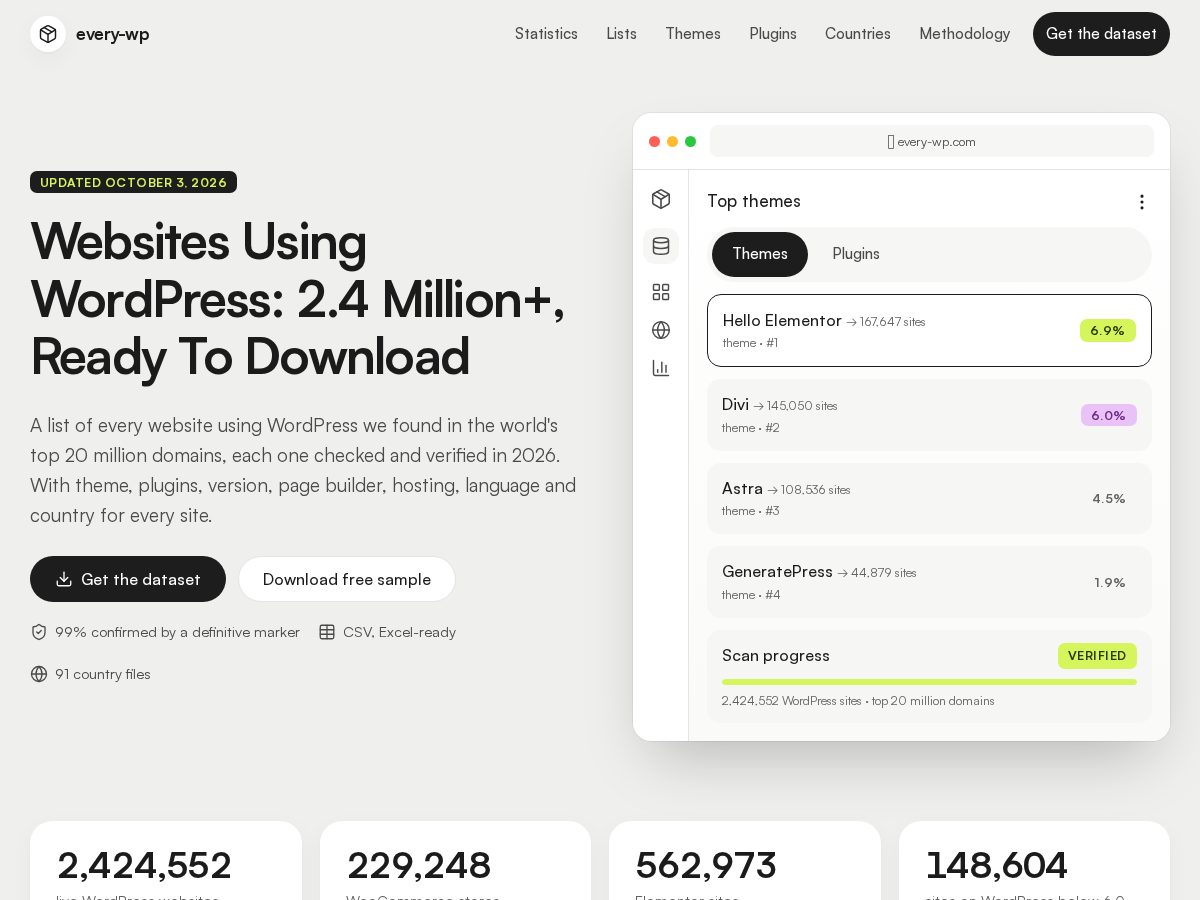Click the every-wp brand name link
Image resolution: width=1200 pixels, height=900 pixels.
click(x=113, y=34)
